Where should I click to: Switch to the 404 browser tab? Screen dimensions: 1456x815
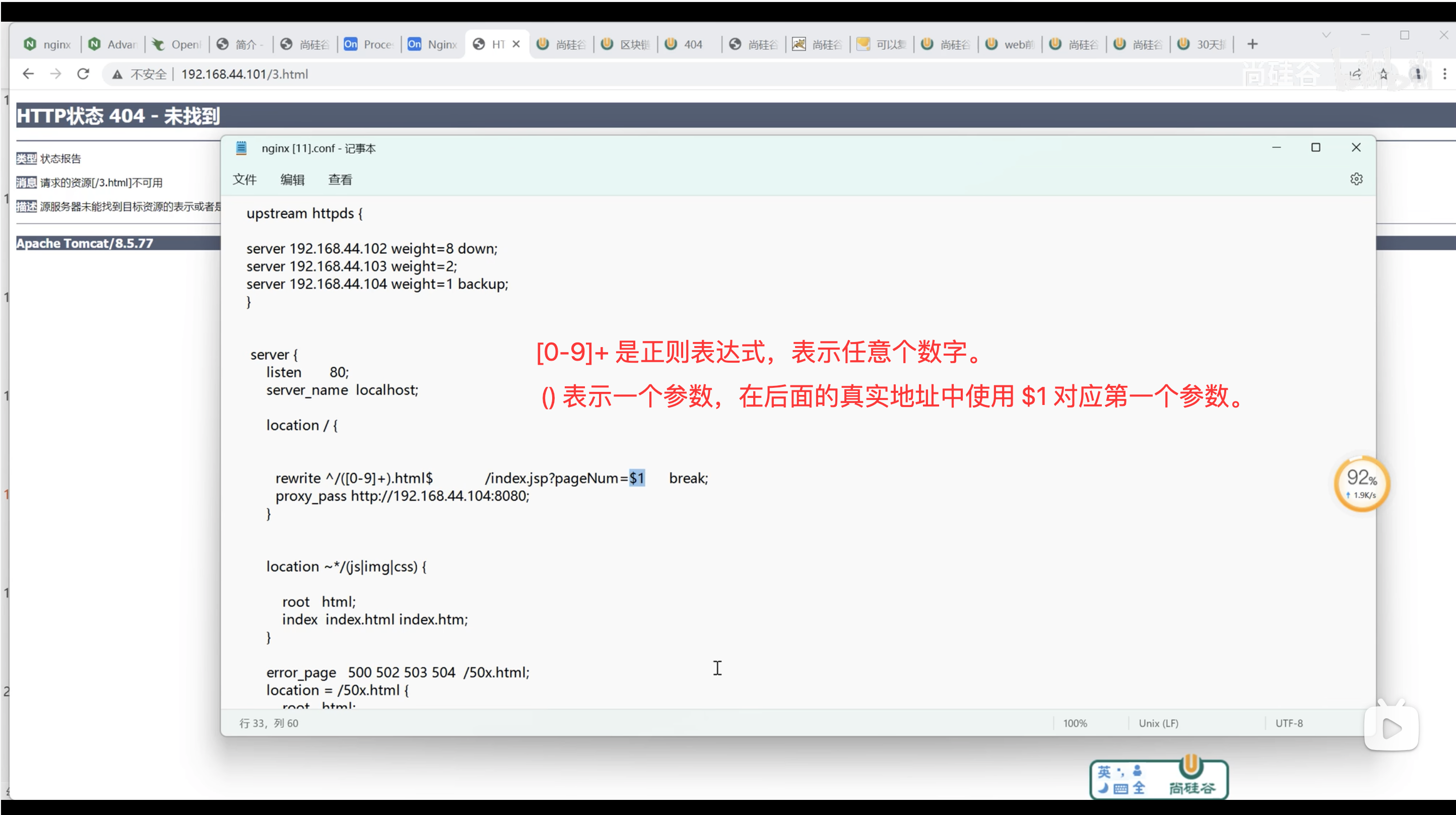(685, 44)
